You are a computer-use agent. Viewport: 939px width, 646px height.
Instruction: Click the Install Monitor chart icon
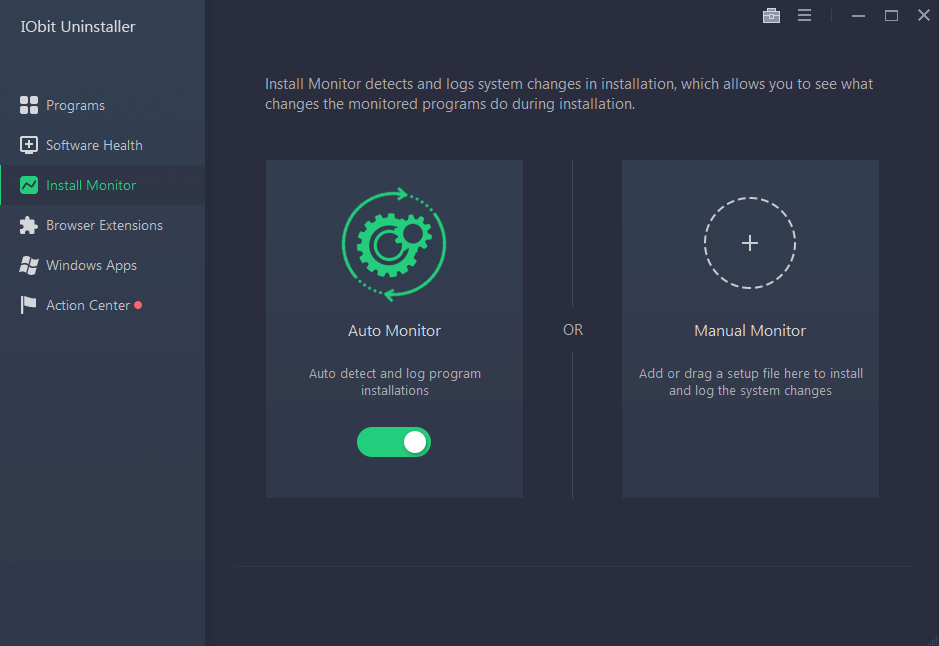click(x=28, y=185)
